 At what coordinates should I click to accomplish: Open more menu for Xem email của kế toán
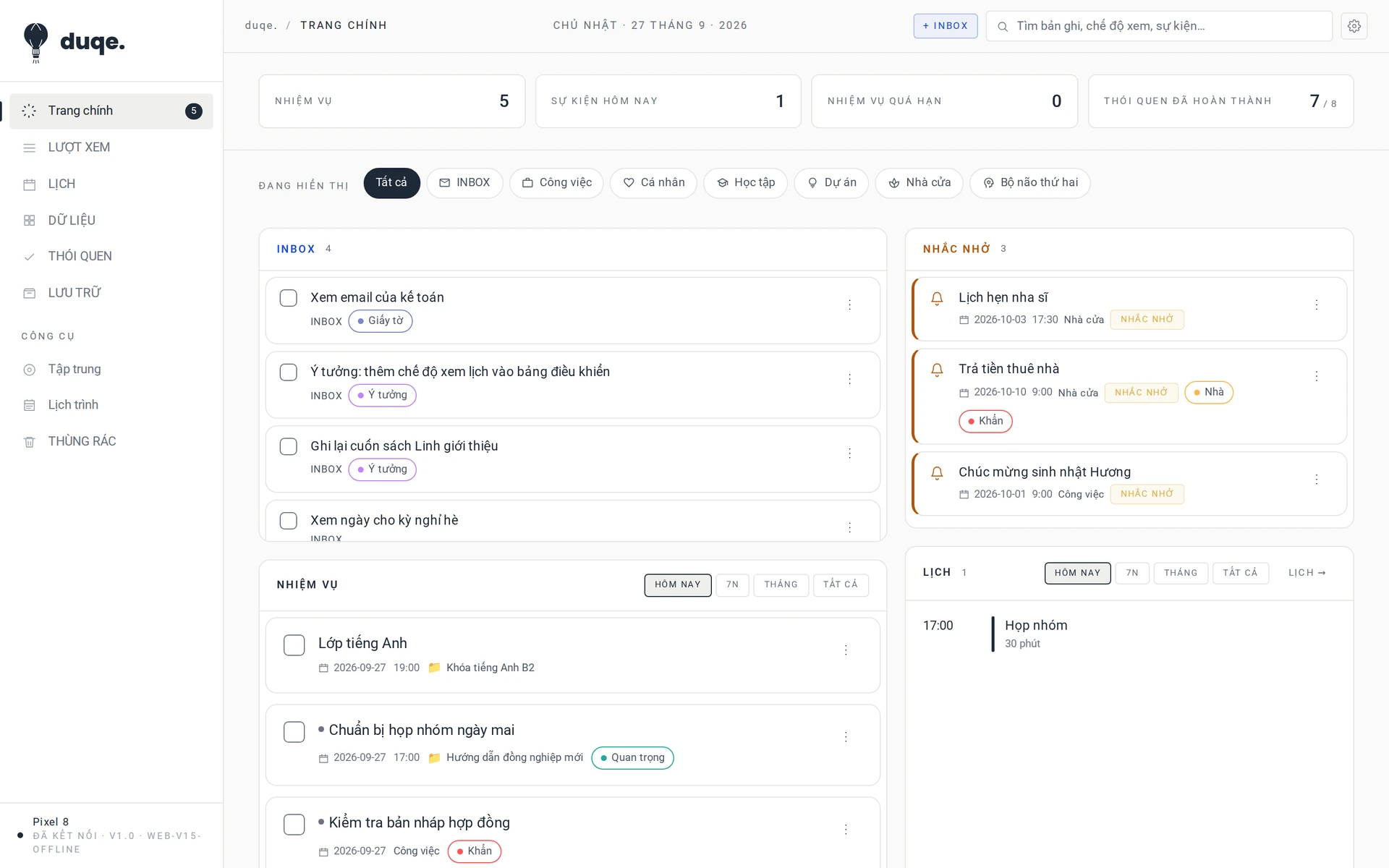(849, 305)
